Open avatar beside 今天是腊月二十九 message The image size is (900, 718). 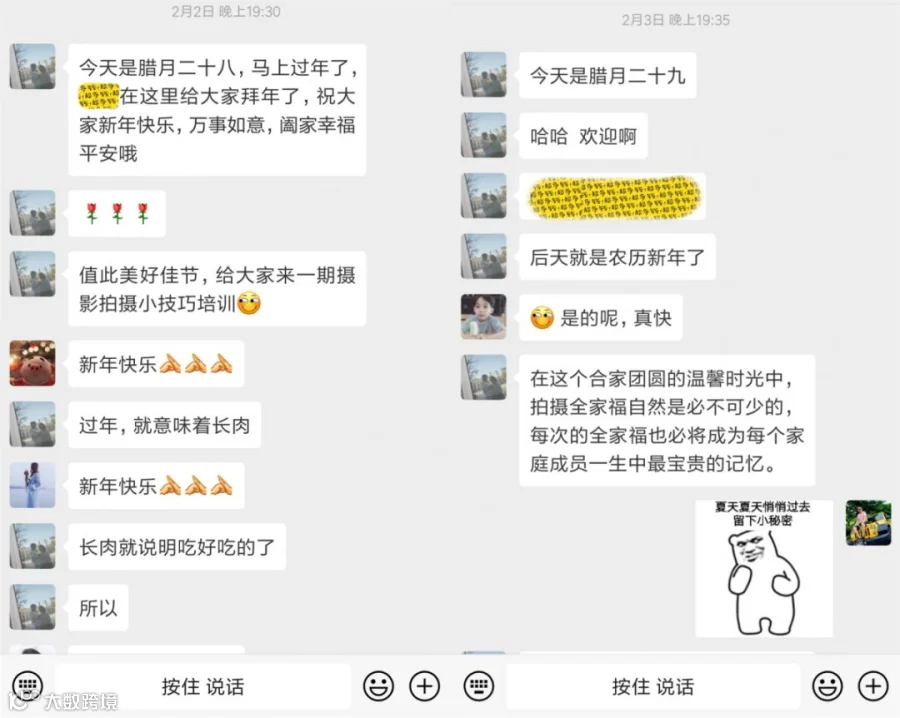(x=484, y=75)
